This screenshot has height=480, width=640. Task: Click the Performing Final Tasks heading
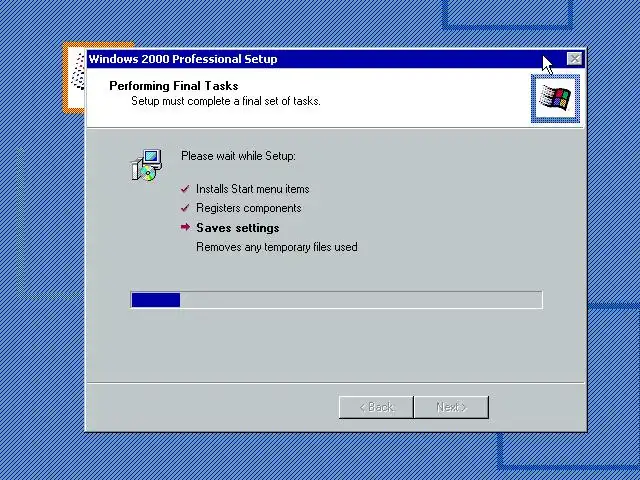coord(174,86)
